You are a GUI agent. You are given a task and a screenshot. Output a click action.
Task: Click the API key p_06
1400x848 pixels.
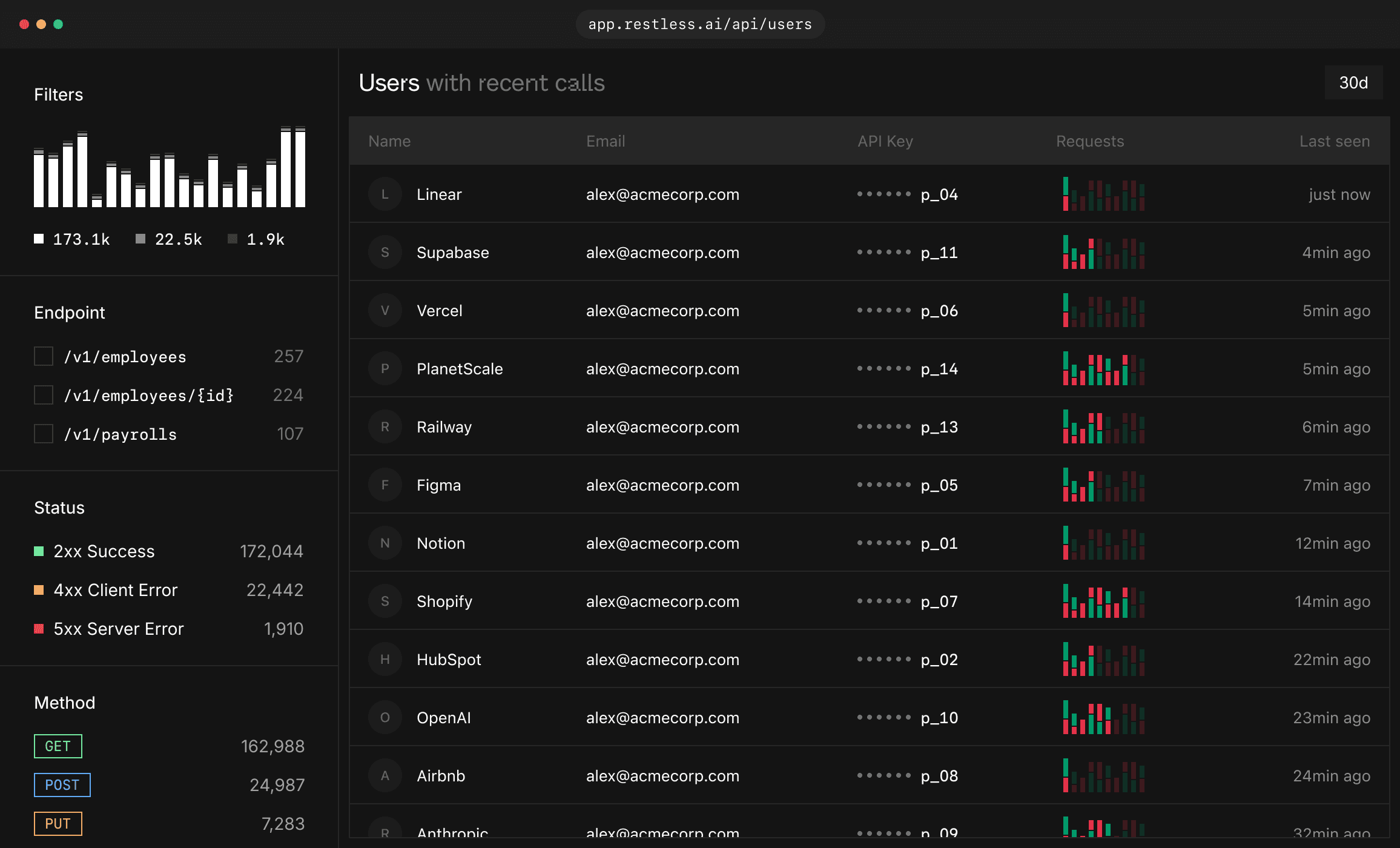[x=939, y=311]
